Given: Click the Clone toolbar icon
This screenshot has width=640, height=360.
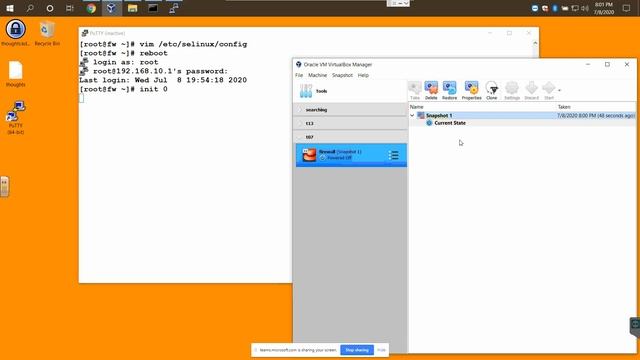Looking at the screenshot, I should pos(492,90).
